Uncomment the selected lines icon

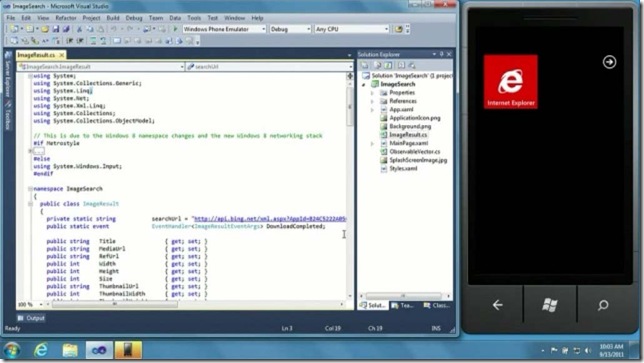tap(103, 41)
